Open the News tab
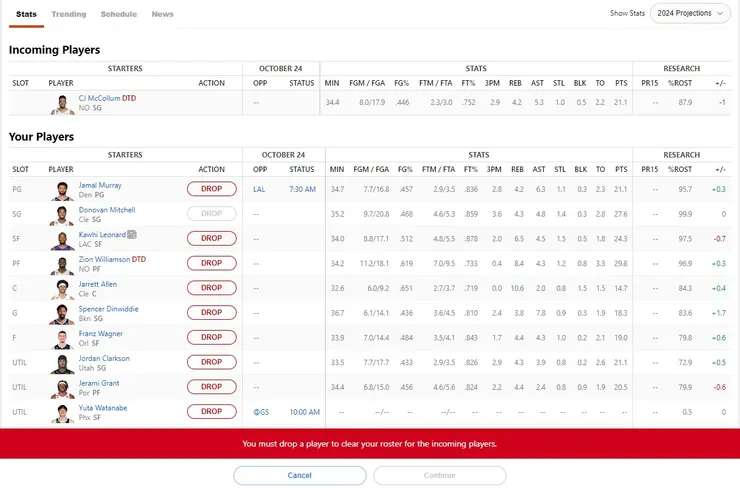This screenshot has width=740, height=490. [162, 14]
